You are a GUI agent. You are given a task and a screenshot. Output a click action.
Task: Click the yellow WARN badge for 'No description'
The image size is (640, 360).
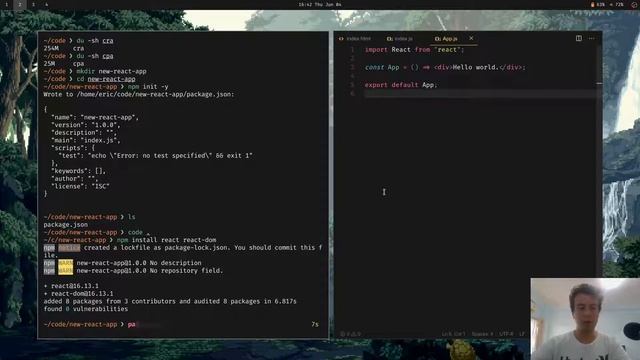point(65,263)
